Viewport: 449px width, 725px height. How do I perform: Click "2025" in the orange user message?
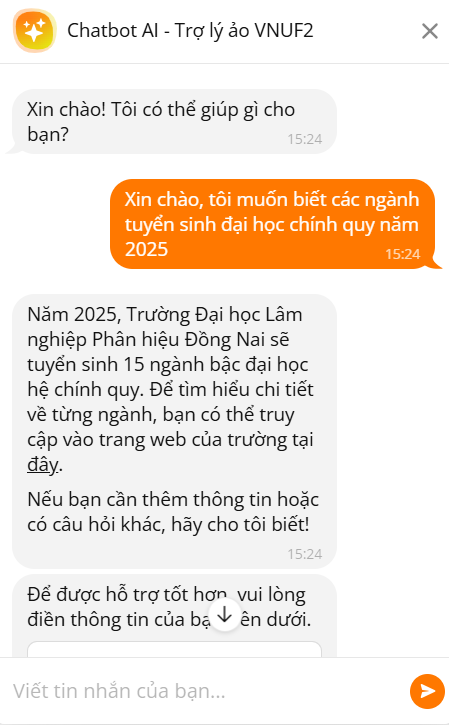[x=146, y=249]
